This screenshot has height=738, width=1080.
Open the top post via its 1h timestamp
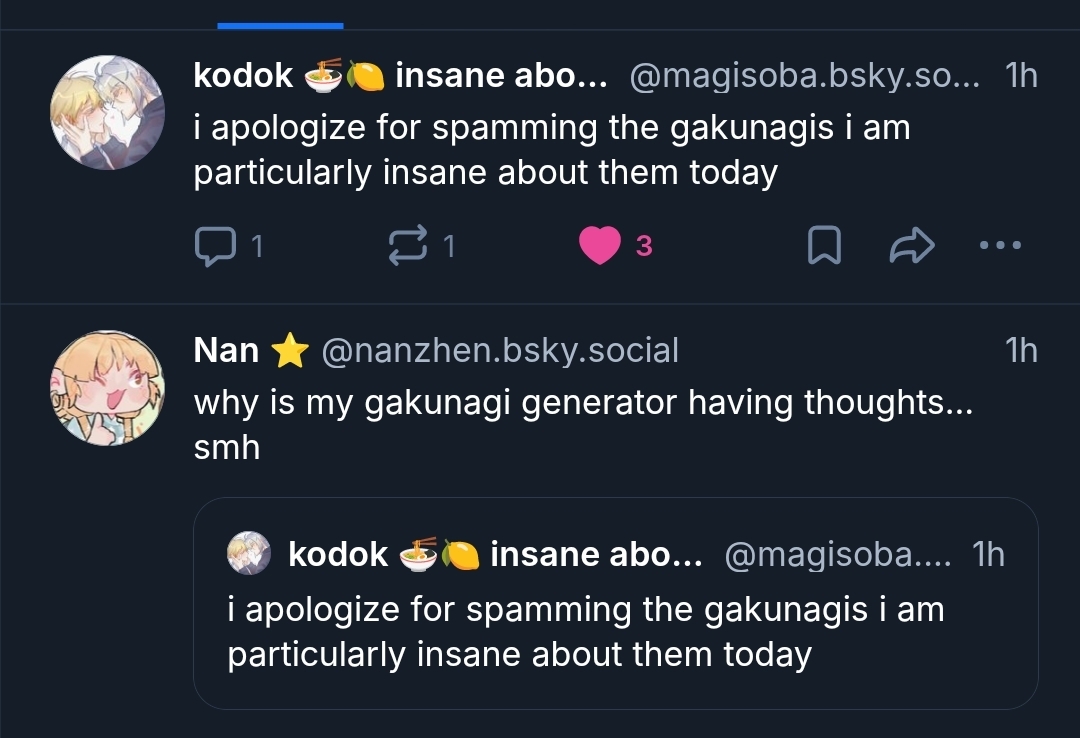click(1021, 76)
